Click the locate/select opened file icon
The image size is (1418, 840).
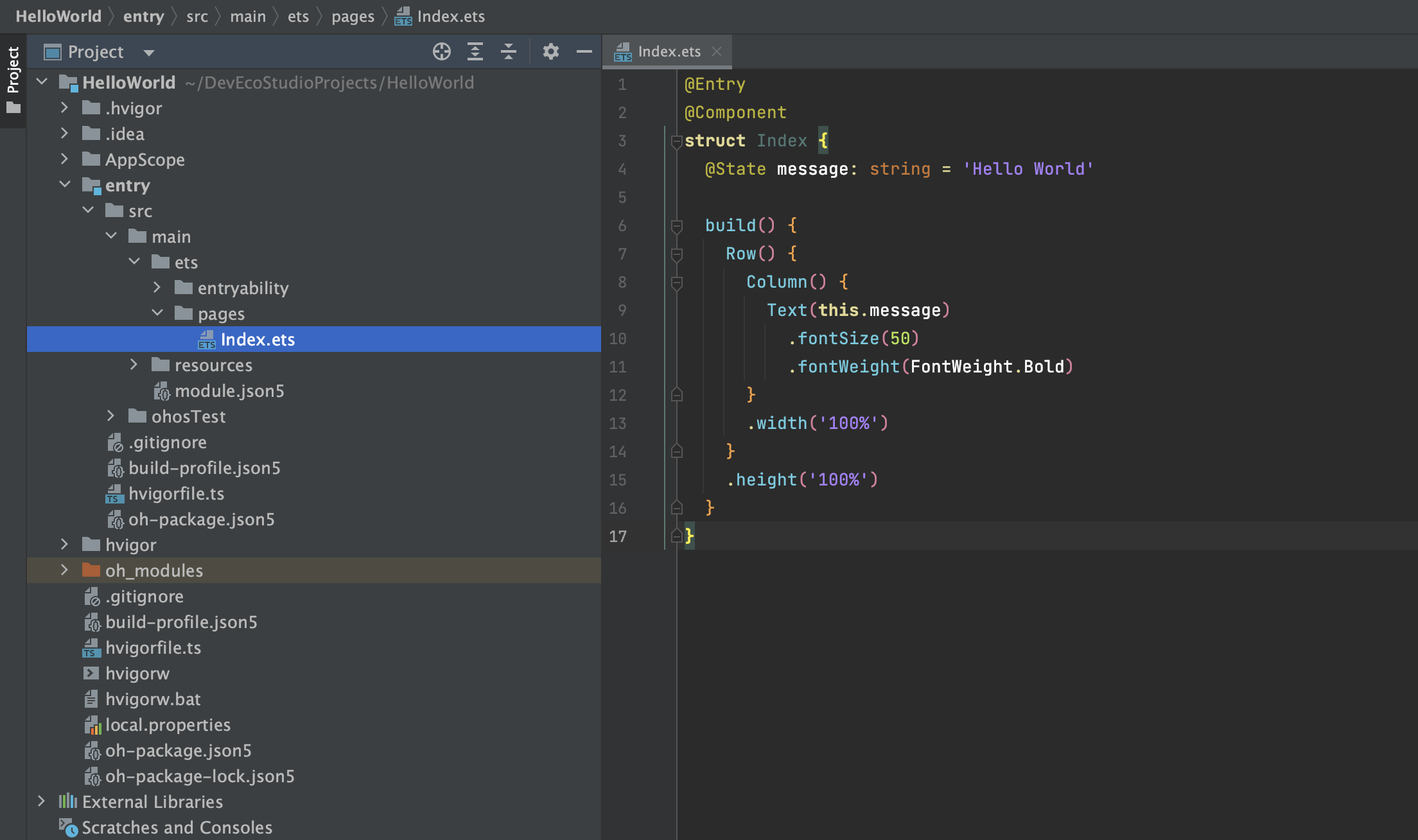click(441, 51)
